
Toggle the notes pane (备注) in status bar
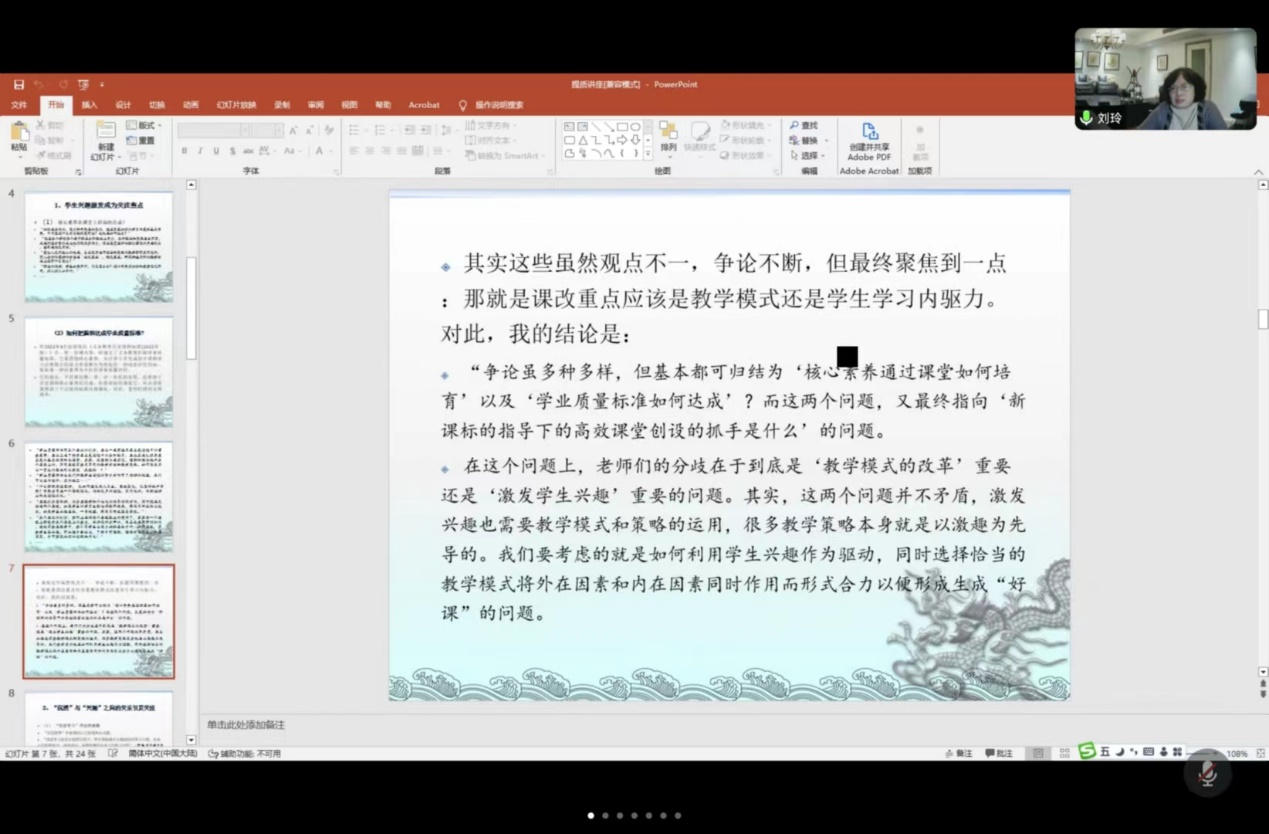[x=958, y=753]
